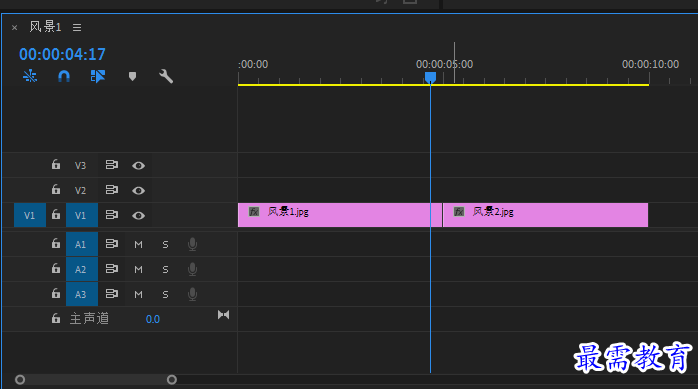This screenshot has width=698, height=389.
Task: Close the 风景1 sequence tab
Action: pyautogui.click(x=14, y=28)
